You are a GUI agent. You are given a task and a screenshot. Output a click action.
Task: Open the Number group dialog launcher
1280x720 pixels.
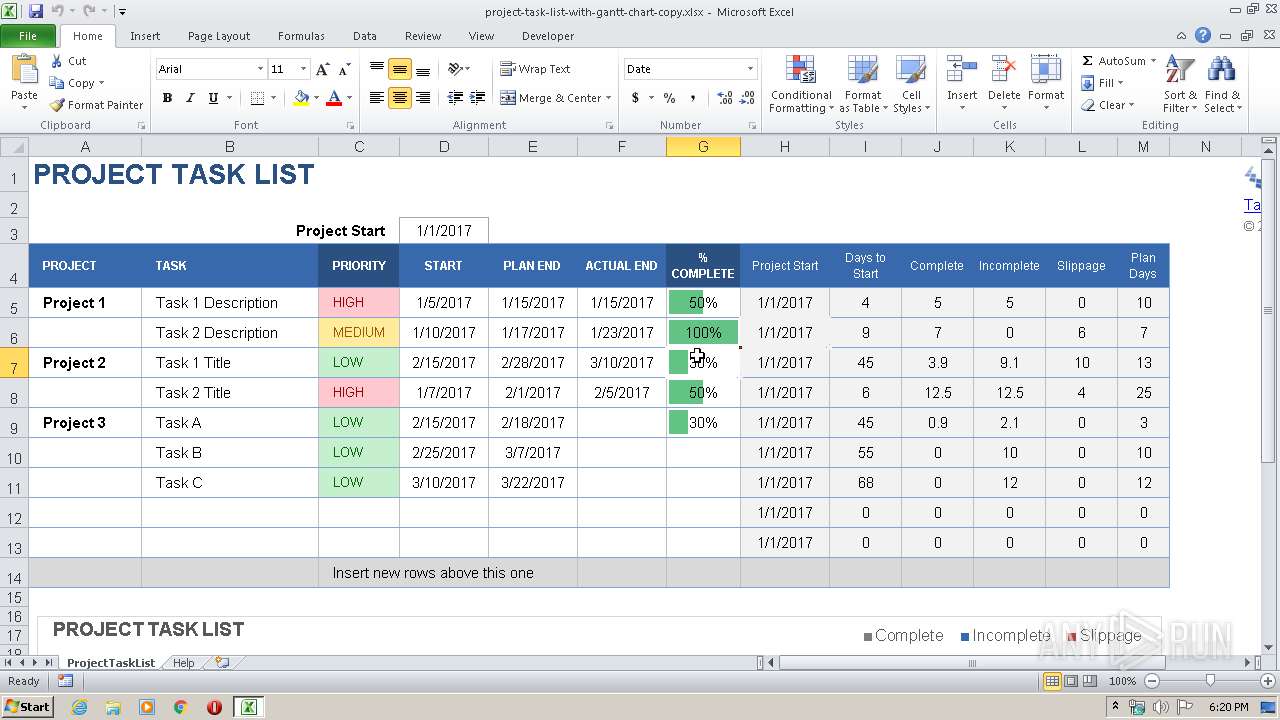750,126
